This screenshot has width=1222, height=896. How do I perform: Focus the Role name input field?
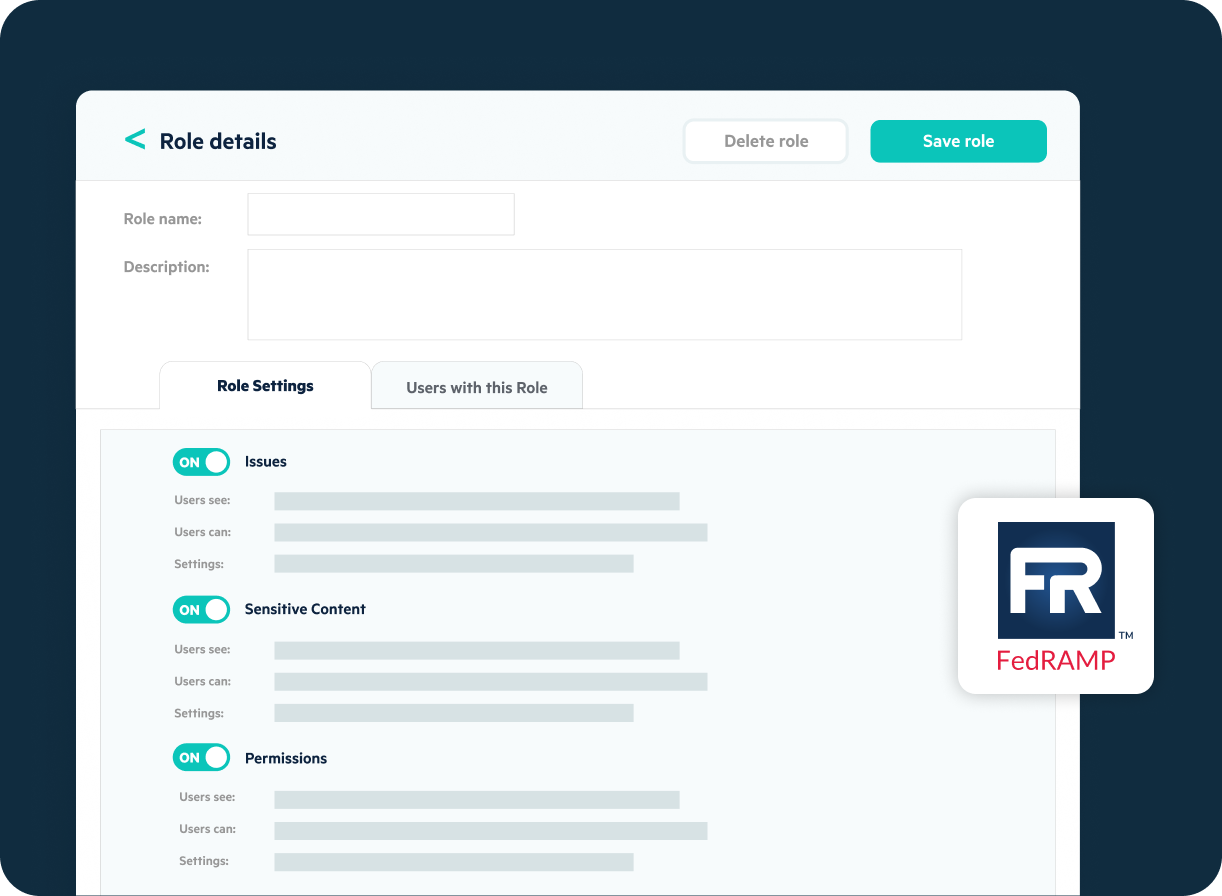point(381,215)
